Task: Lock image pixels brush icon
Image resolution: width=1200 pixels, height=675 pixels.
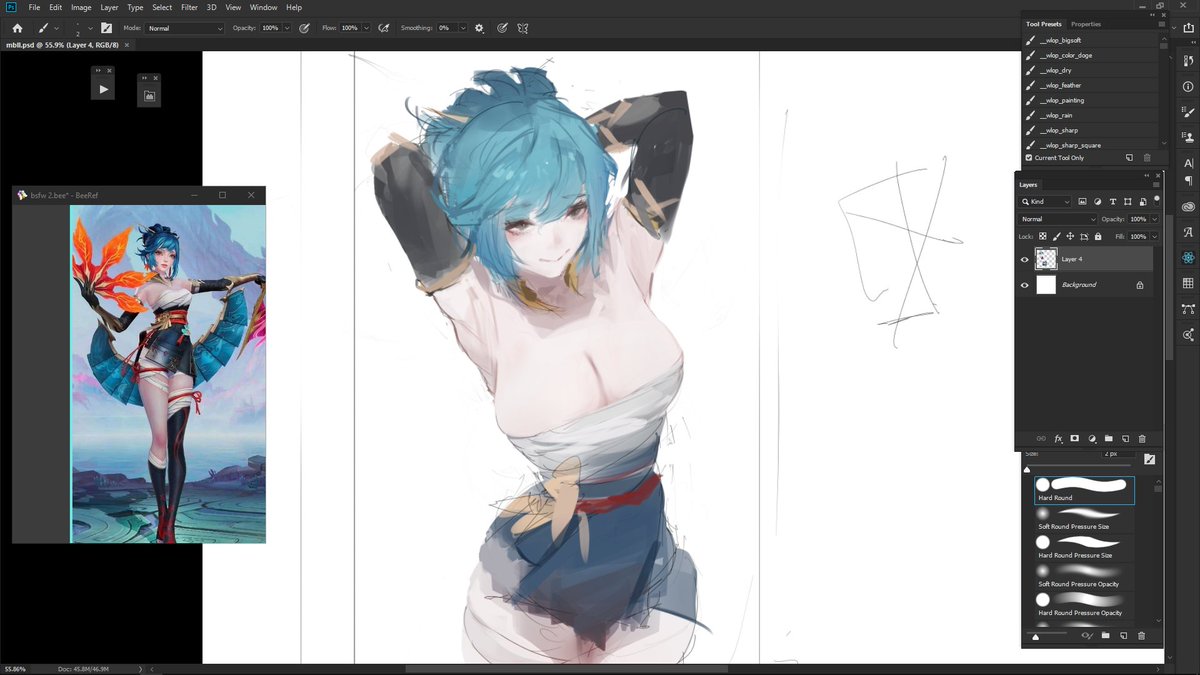Action: pos(1056,236)
